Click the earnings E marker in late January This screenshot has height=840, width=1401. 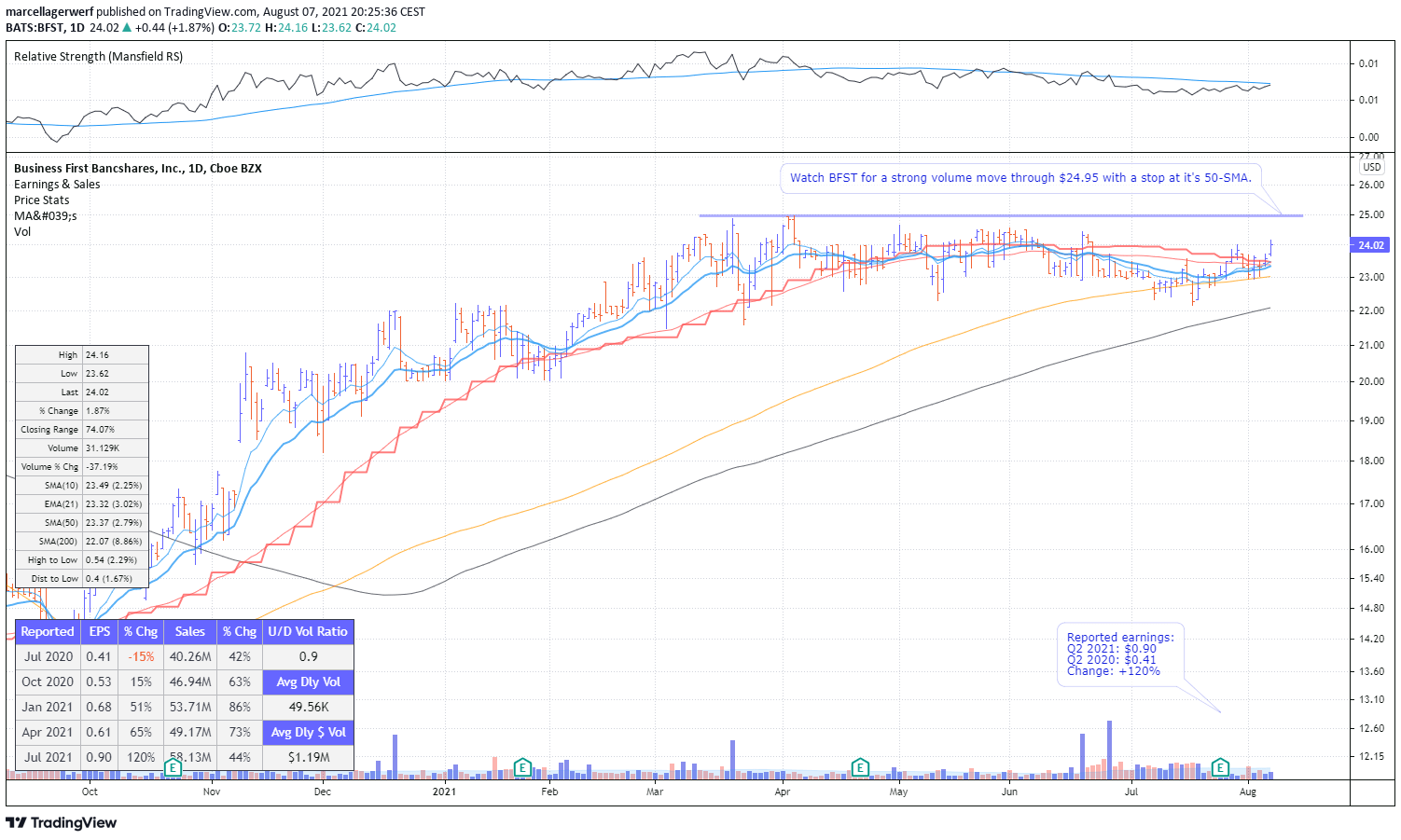click(x=523, y=768)
